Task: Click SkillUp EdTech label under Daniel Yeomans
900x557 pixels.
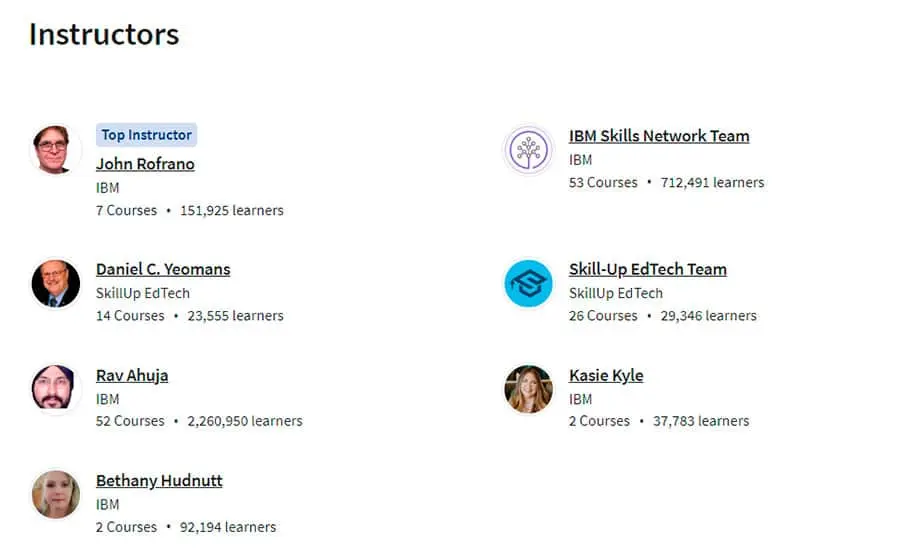Action: coord(143,293)
